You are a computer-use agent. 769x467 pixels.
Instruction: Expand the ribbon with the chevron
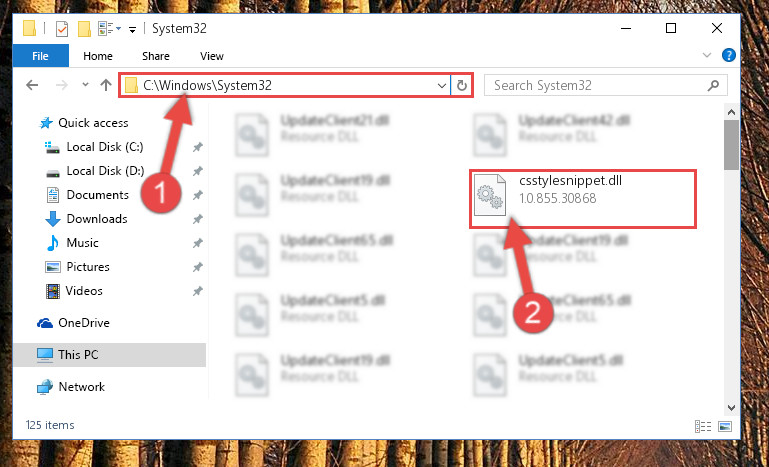[707, 55]
